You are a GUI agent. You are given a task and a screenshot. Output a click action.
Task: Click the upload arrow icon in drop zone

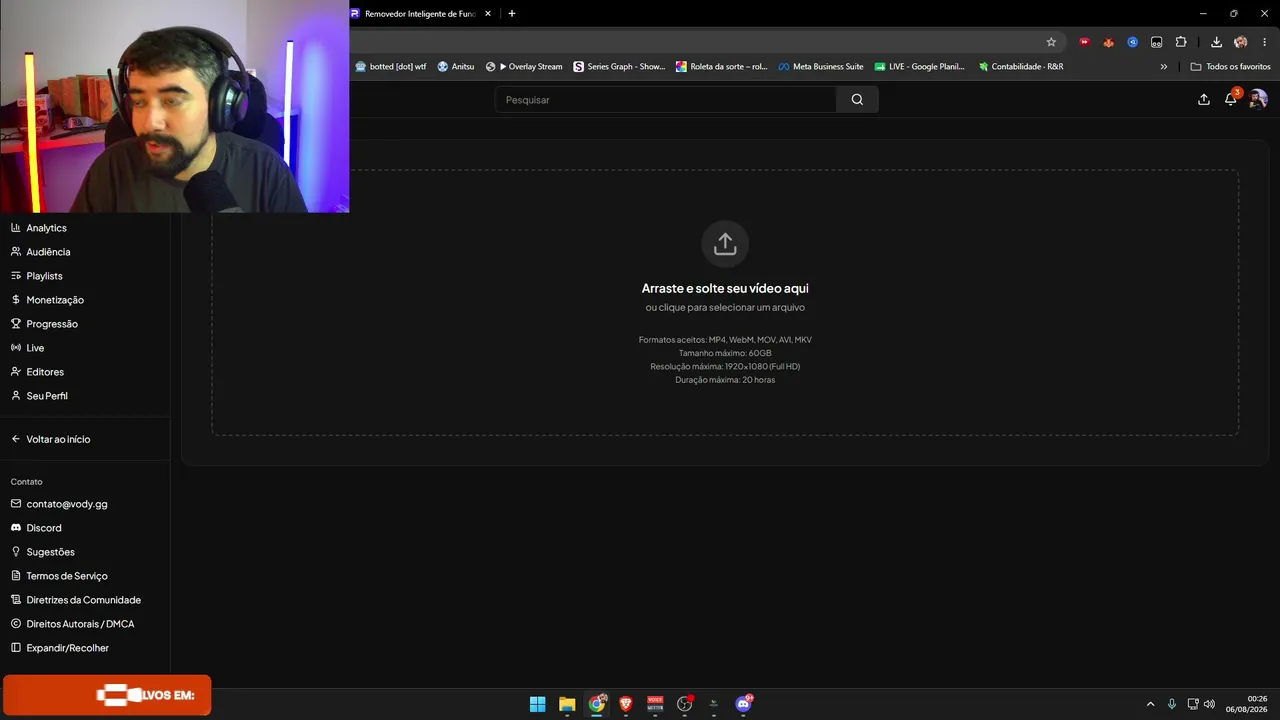(725, 244)
